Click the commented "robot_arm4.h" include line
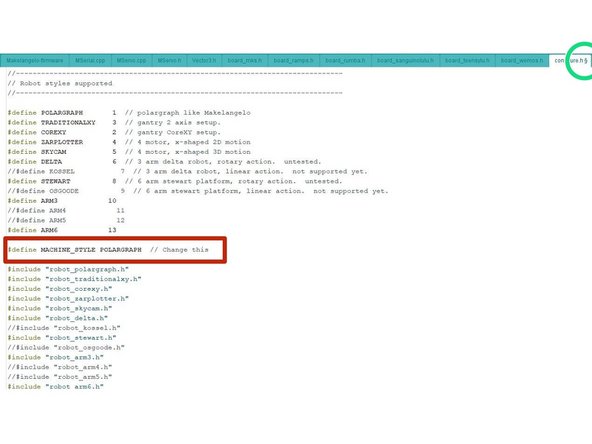Image resolution: width=592 pixels, height=444 pixels. point(60,367)
